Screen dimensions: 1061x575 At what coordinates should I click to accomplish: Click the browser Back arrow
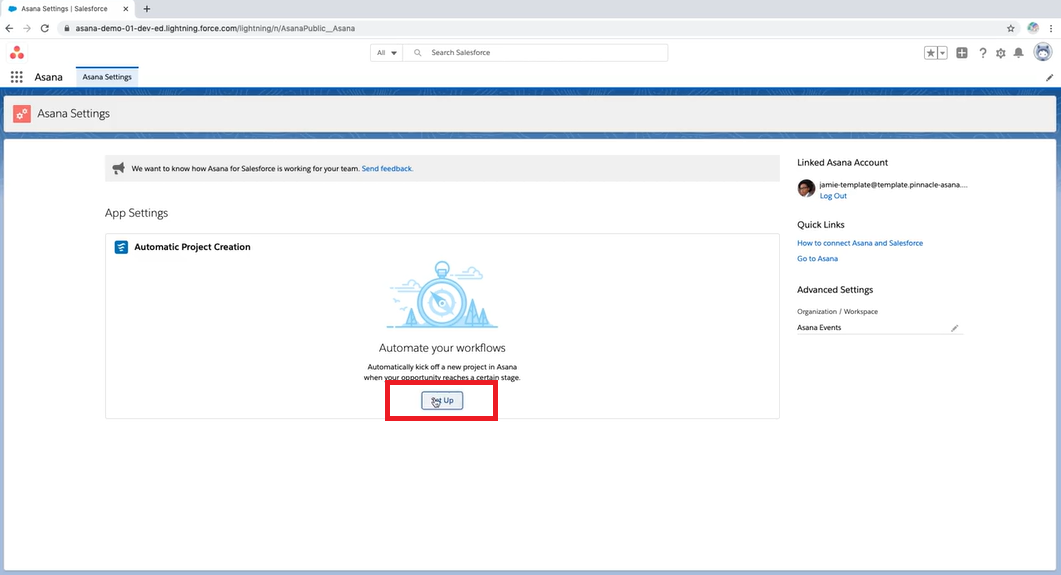tap(9, 28)
